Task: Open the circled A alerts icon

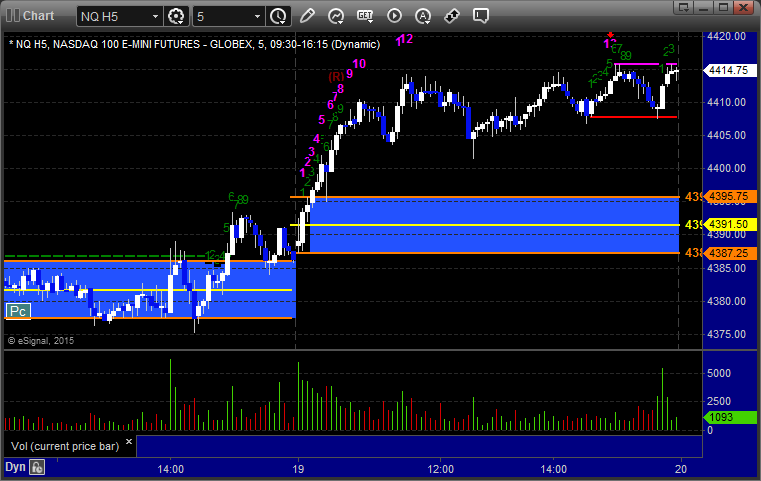Action: coord(423,16)
